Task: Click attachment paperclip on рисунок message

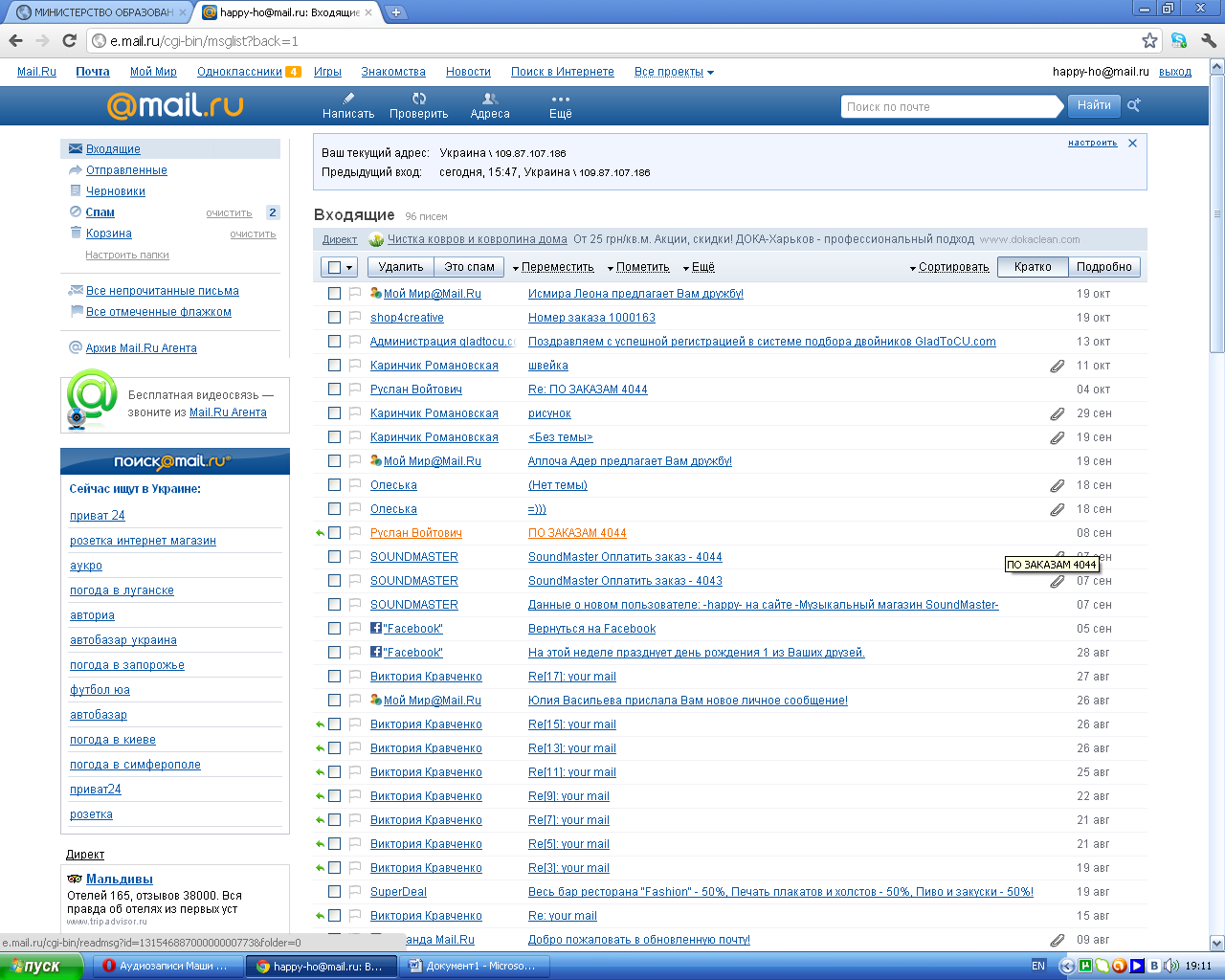Action: [1058, 413]
